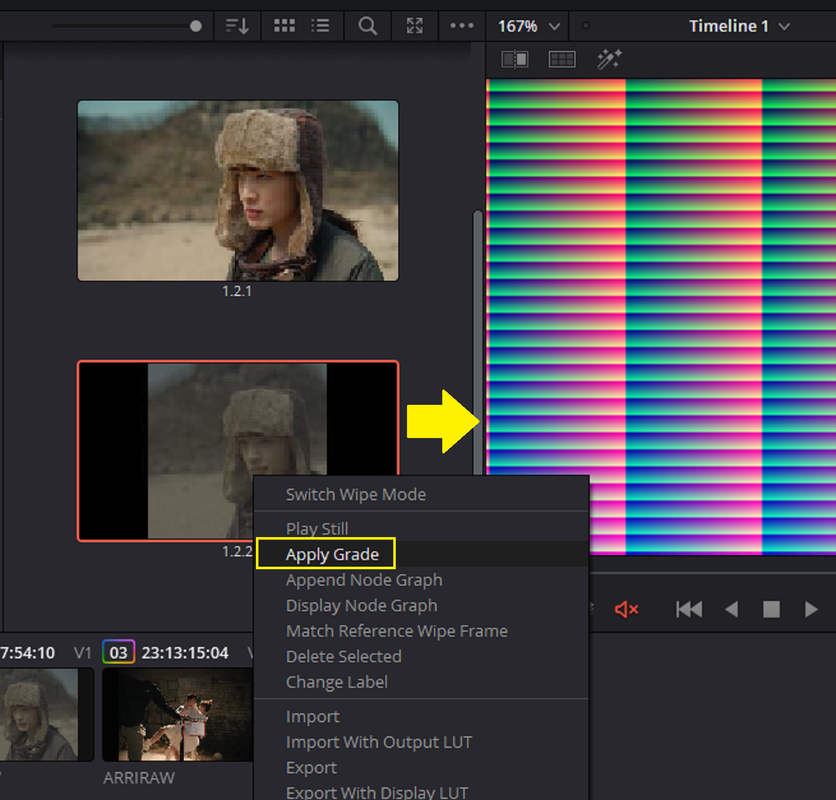Choose Apply Grade from context menu
The height and width of the screenshot is (800, 836).
pos(332,554)
